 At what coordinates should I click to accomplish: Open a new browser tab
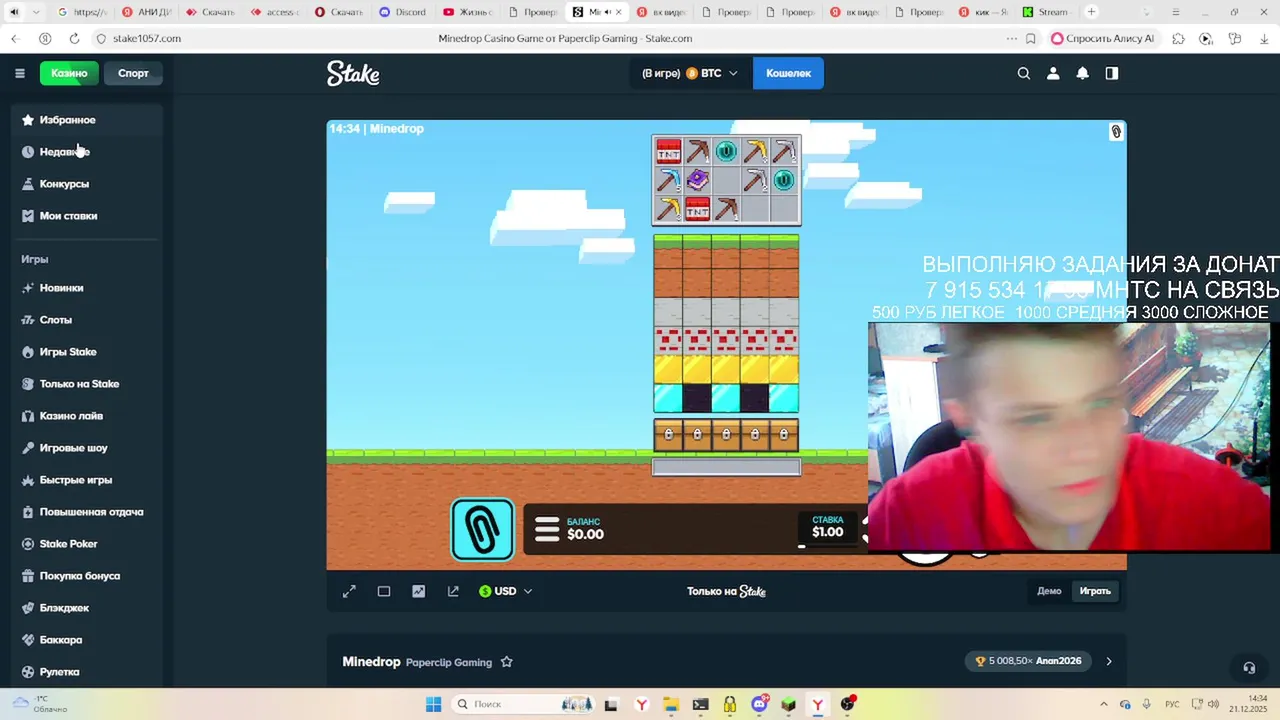1091,12
